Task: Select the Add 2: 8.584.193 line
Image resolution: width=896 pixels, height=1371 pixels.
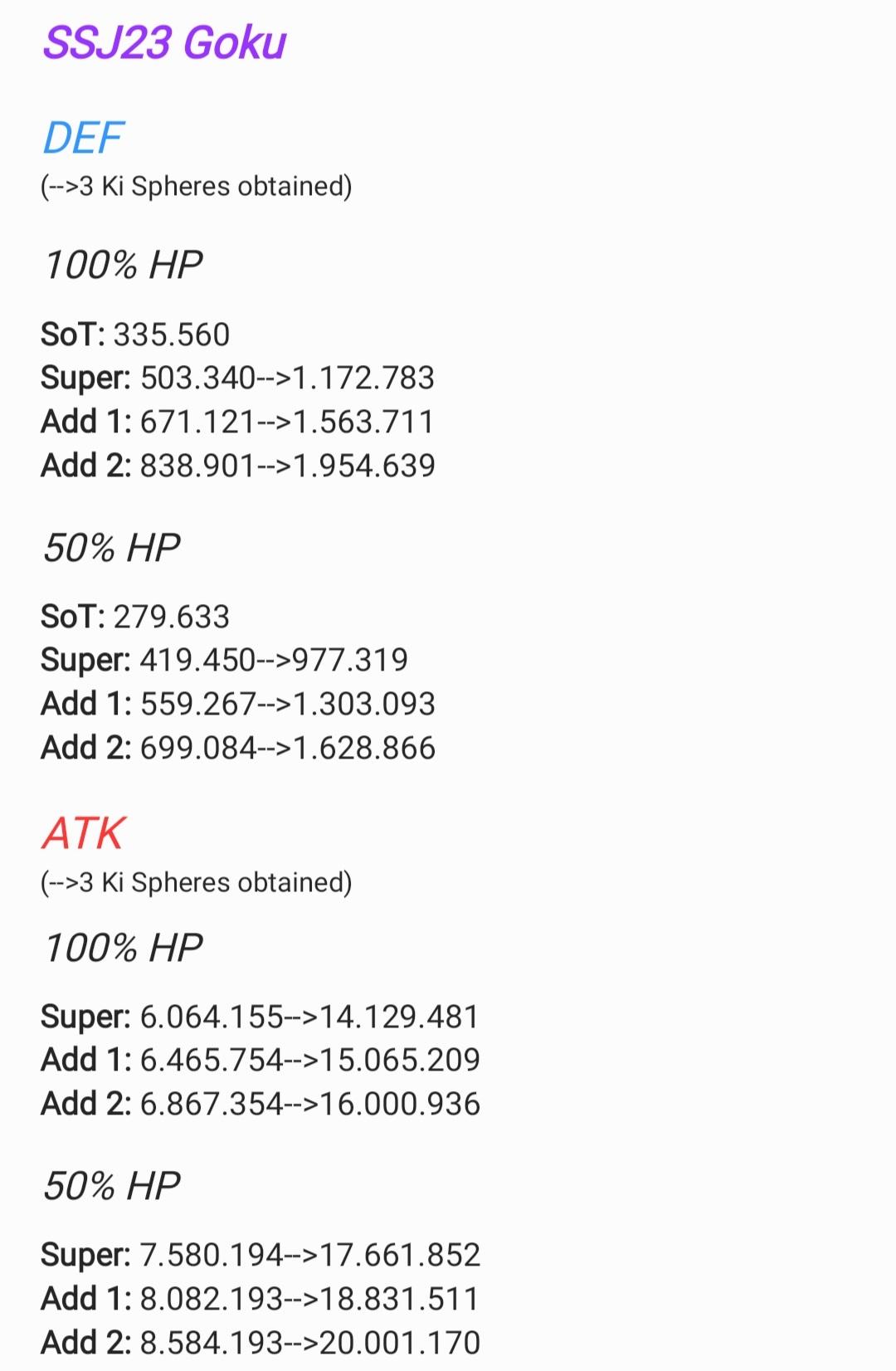Action: click(x=261, y=1342)
